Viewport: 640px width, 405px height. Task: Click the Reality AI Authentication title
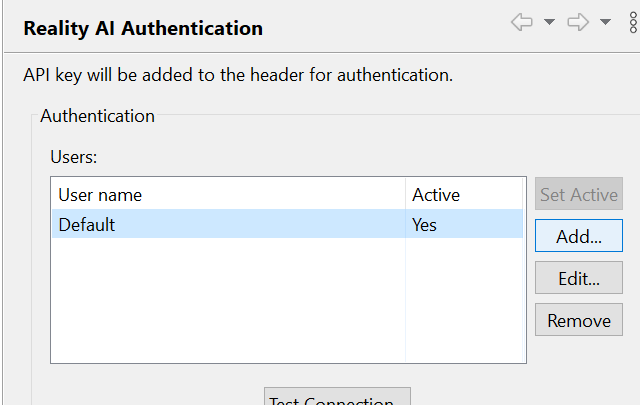(143, 28)
